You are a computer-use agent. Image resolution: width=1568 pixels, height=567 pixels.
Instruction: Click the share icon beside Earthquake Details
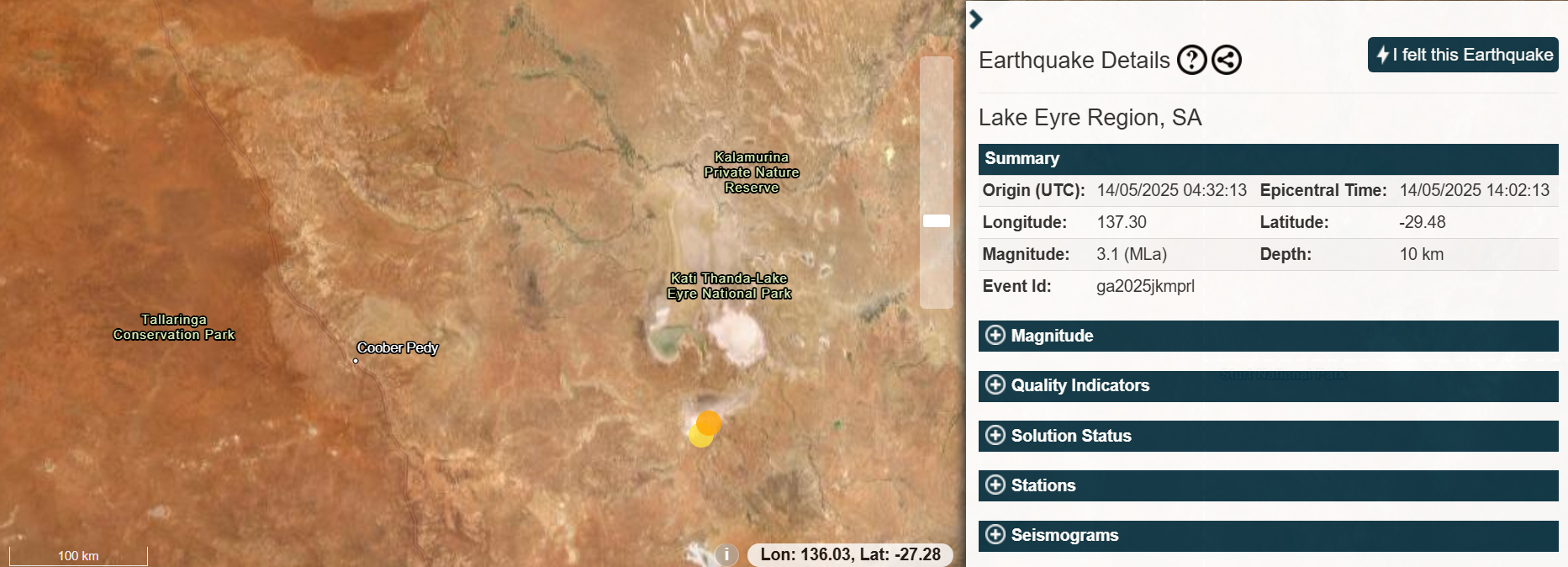1227,60
